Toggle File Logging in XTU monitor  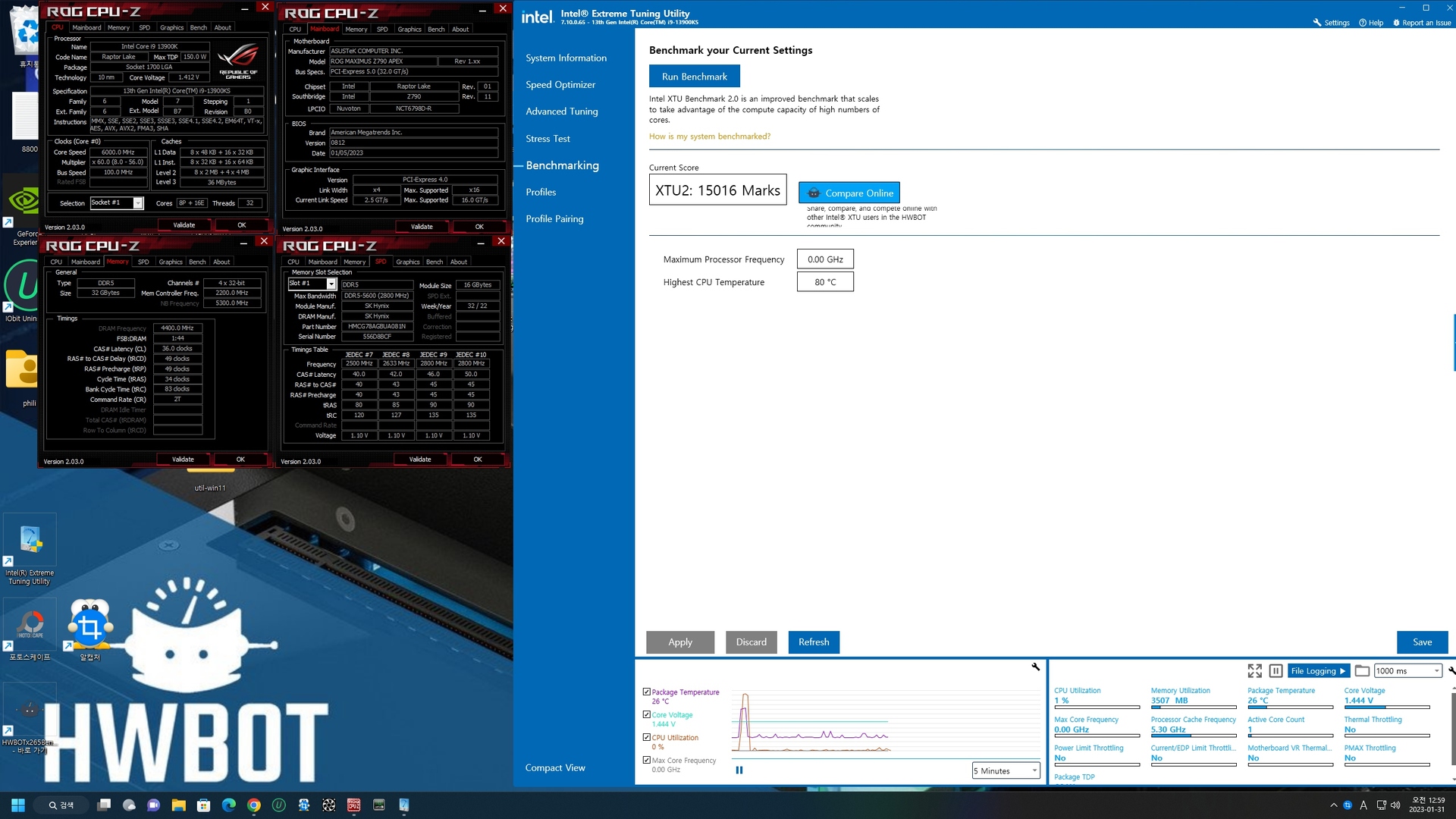pos(1318,670)
